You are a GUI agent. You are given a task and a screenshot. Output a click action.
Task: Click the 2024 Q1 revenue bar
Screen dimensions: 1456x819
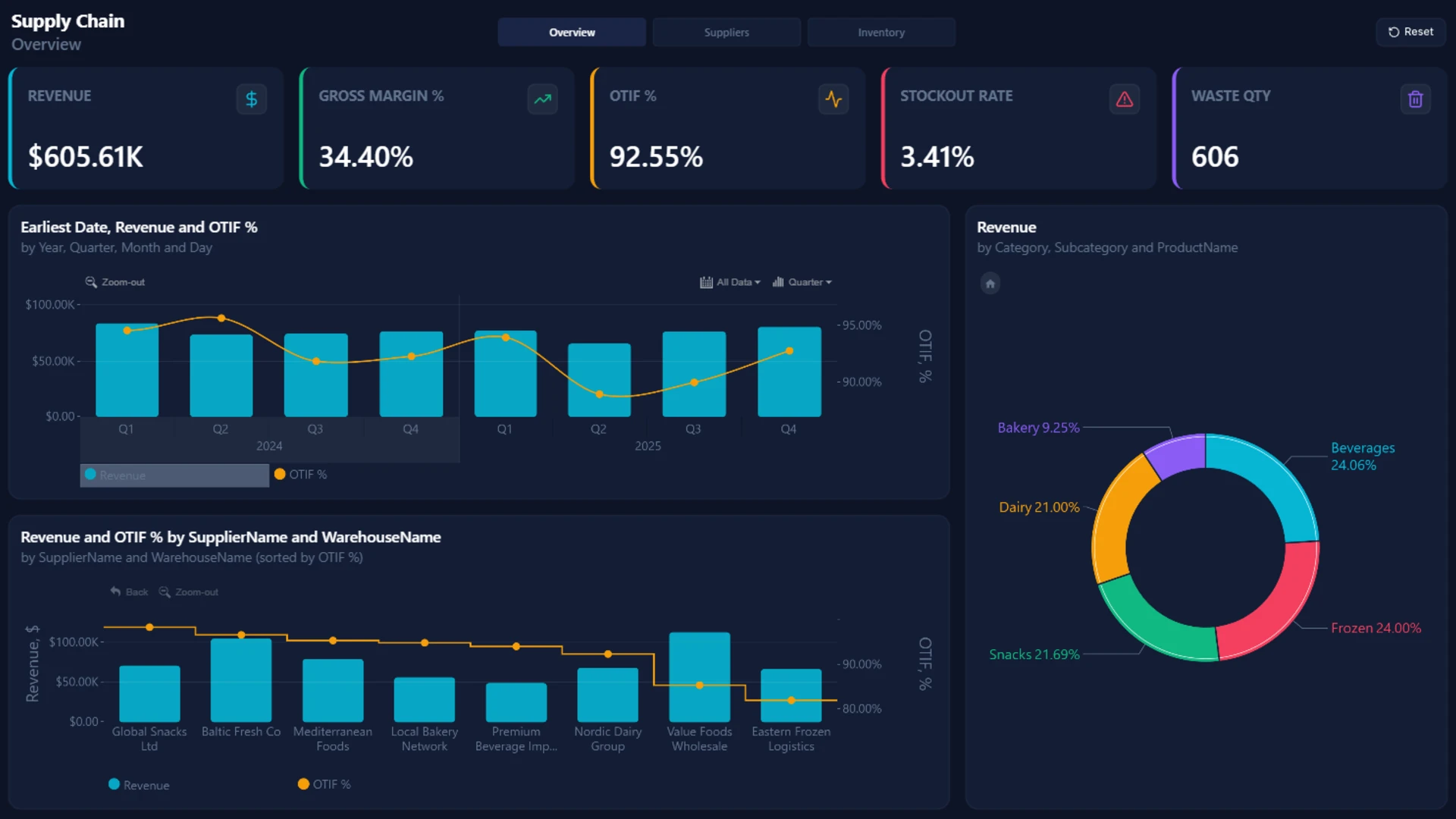pyautogui.click(x=127, y=370)
